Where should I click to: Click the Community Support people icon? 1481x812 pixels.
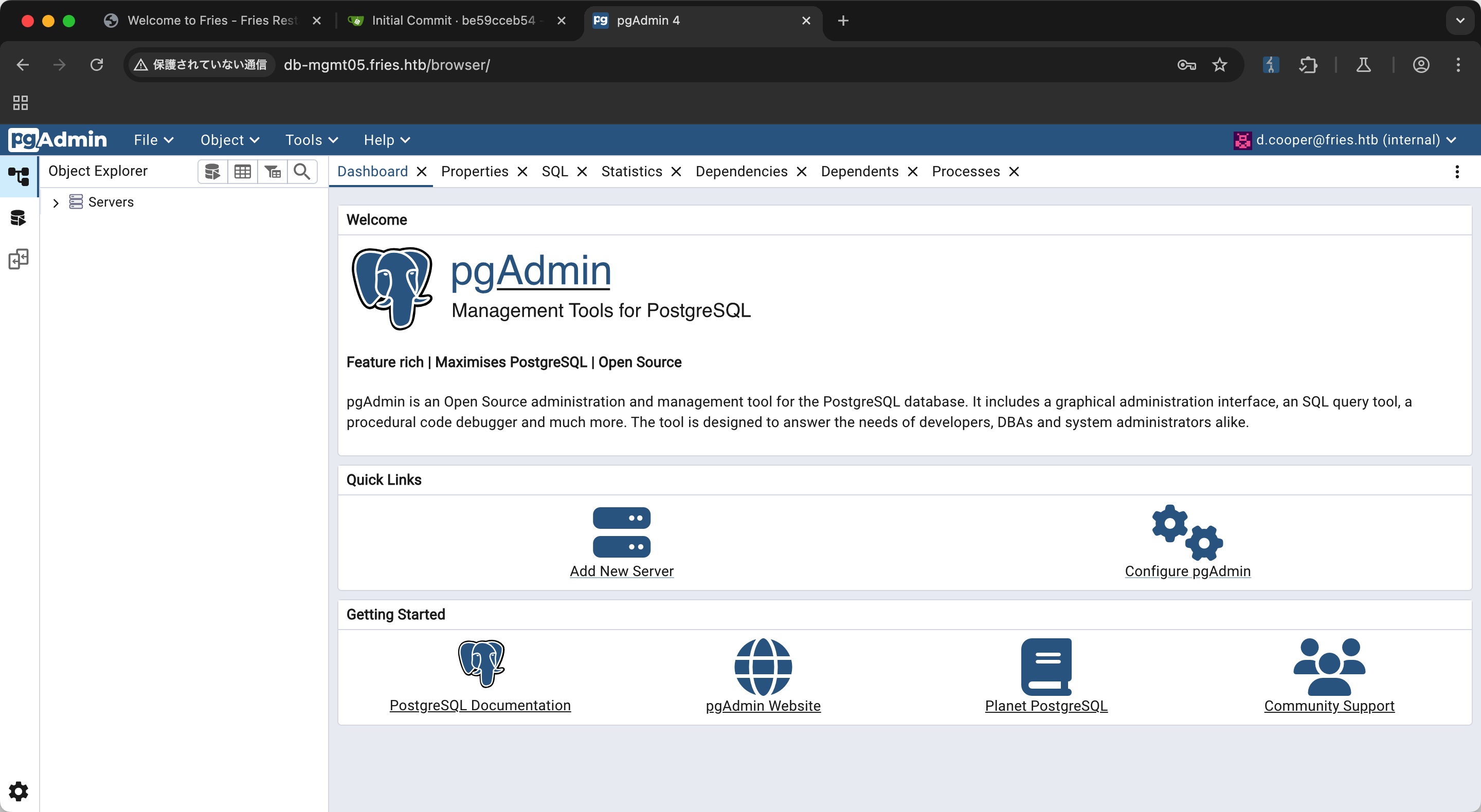(1329, 667)
